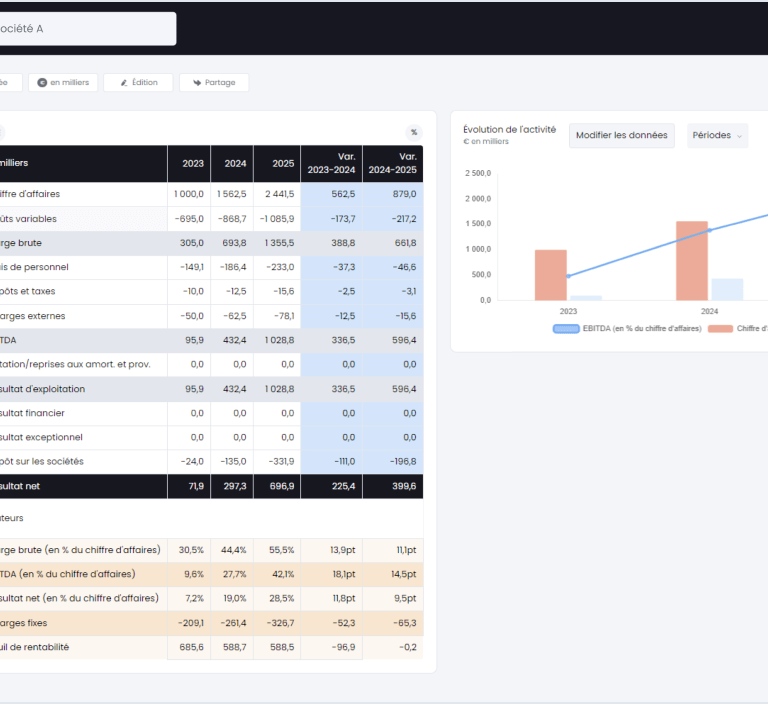Click the company name field 'ociété A'
This screenshot has width=768, height=704.
tap(87, 29)
